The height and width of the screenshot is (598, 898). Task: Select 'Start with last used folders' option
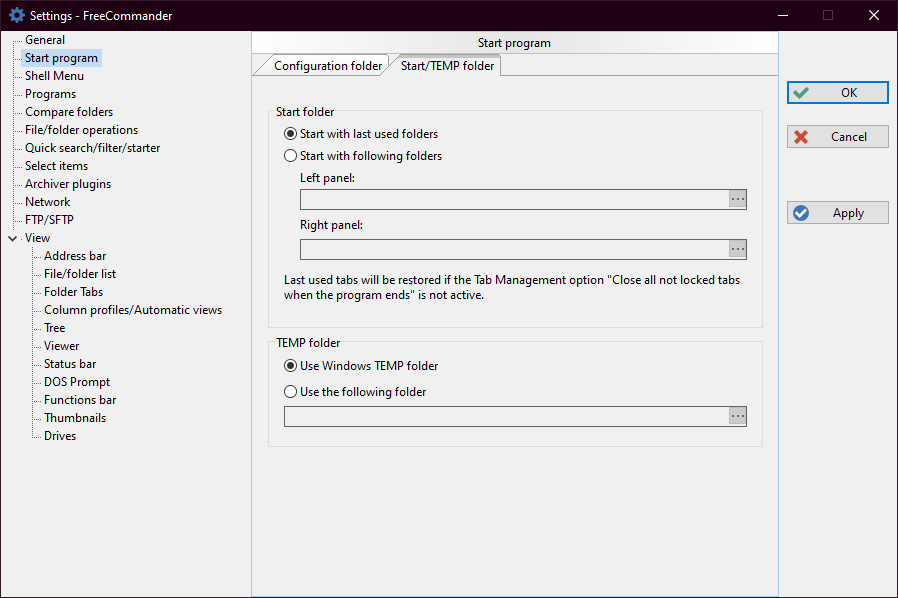[x=291, y=134]
